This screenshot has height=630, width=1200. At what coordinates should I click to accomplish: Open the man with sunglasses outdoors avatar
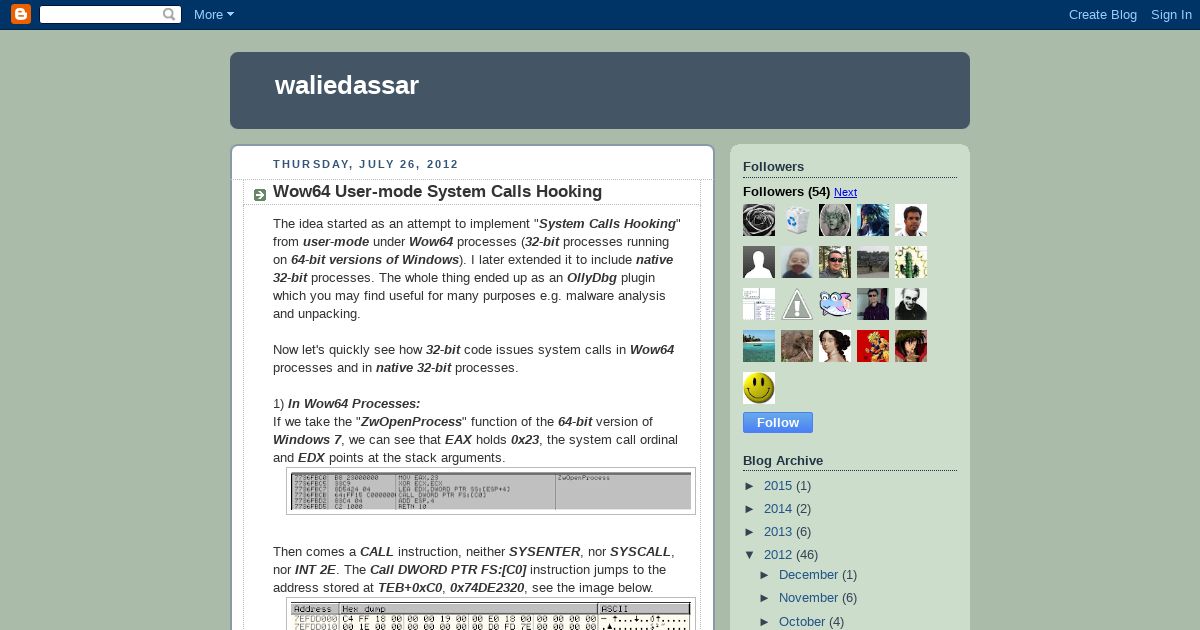835,262
